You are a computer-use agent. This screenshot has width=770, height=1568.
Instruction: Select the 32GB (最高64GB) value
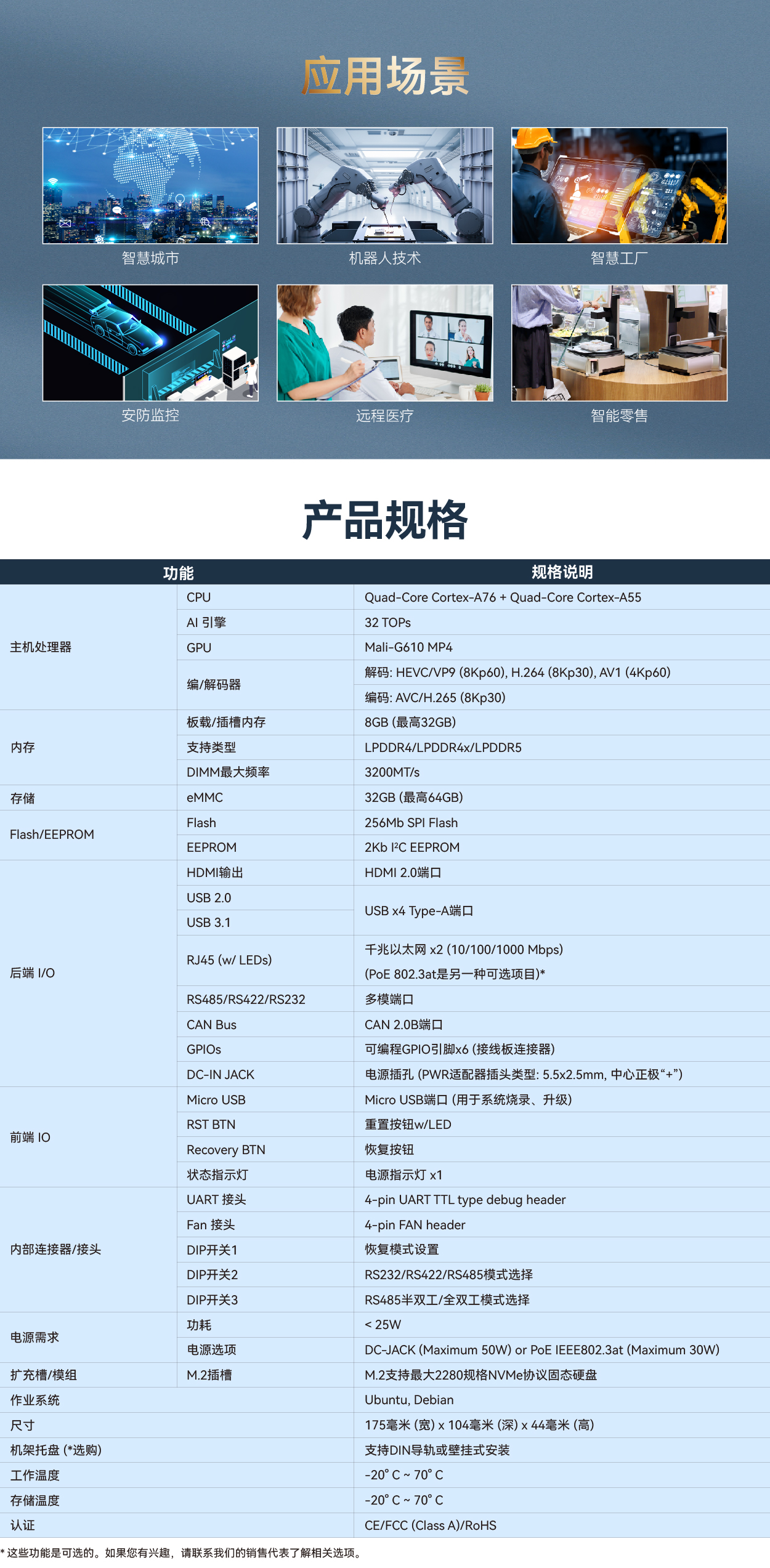[414, 798]
